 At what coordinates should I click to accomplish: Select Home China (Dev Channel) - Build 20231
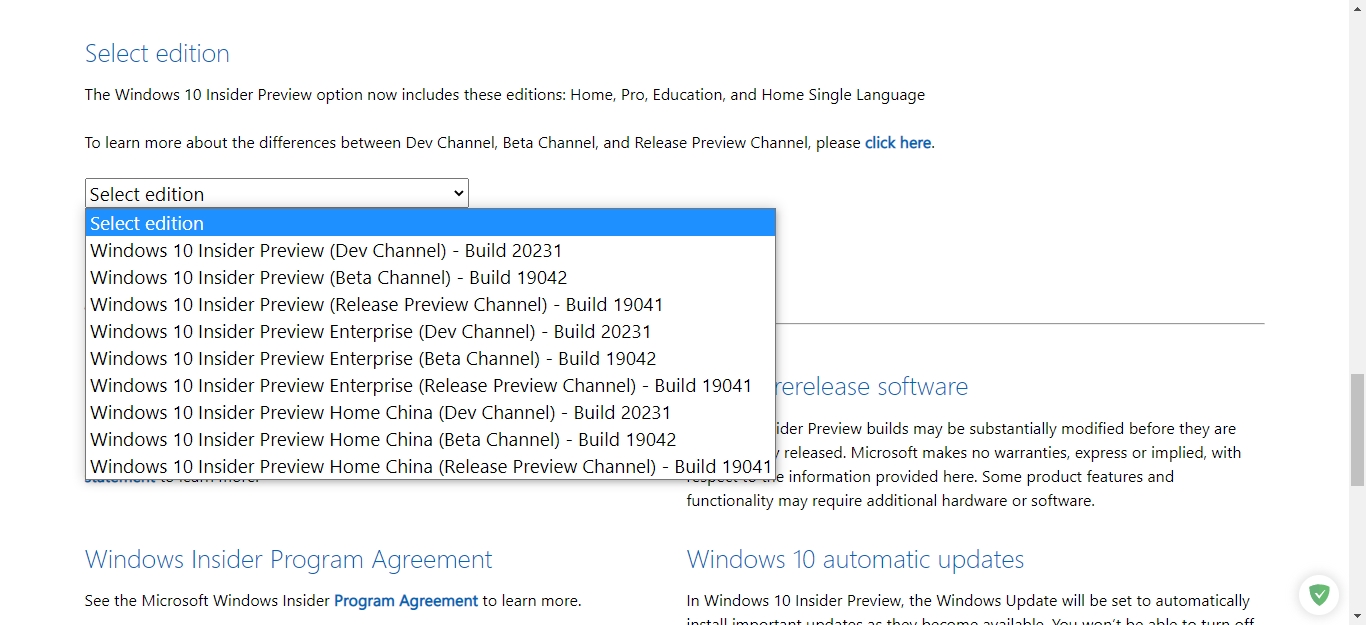click(430, 412)
